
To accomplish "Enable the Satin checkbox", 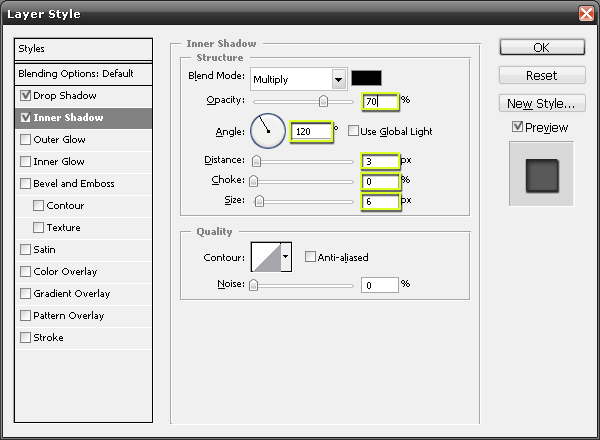I will (x=25, y=249).
